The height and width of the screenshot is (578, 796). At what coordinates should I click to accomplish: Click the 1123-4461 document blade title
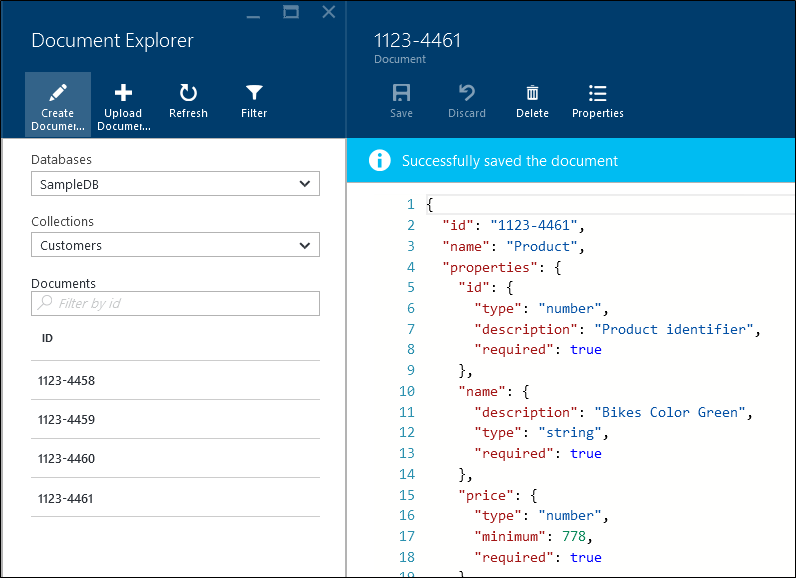pos(417,41)
